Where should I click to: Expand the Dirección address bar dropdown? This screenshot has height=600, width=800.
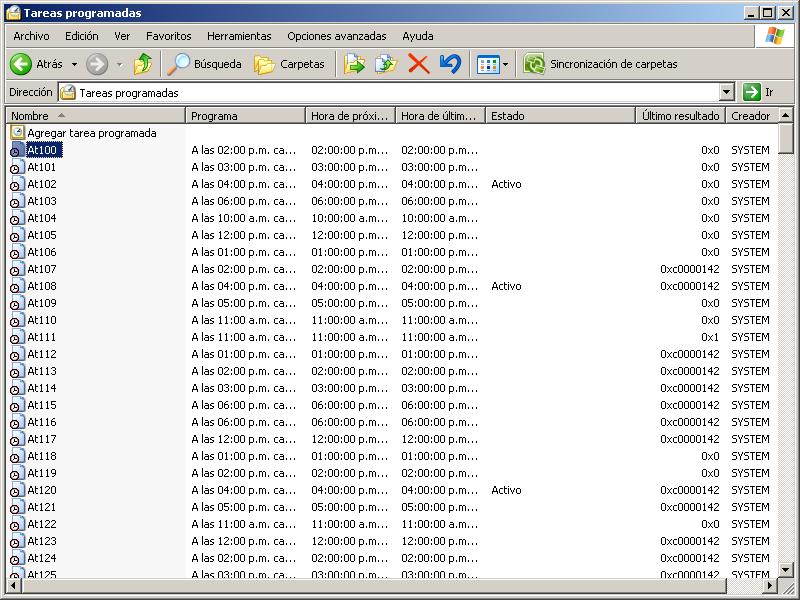[x=727, y=92]
